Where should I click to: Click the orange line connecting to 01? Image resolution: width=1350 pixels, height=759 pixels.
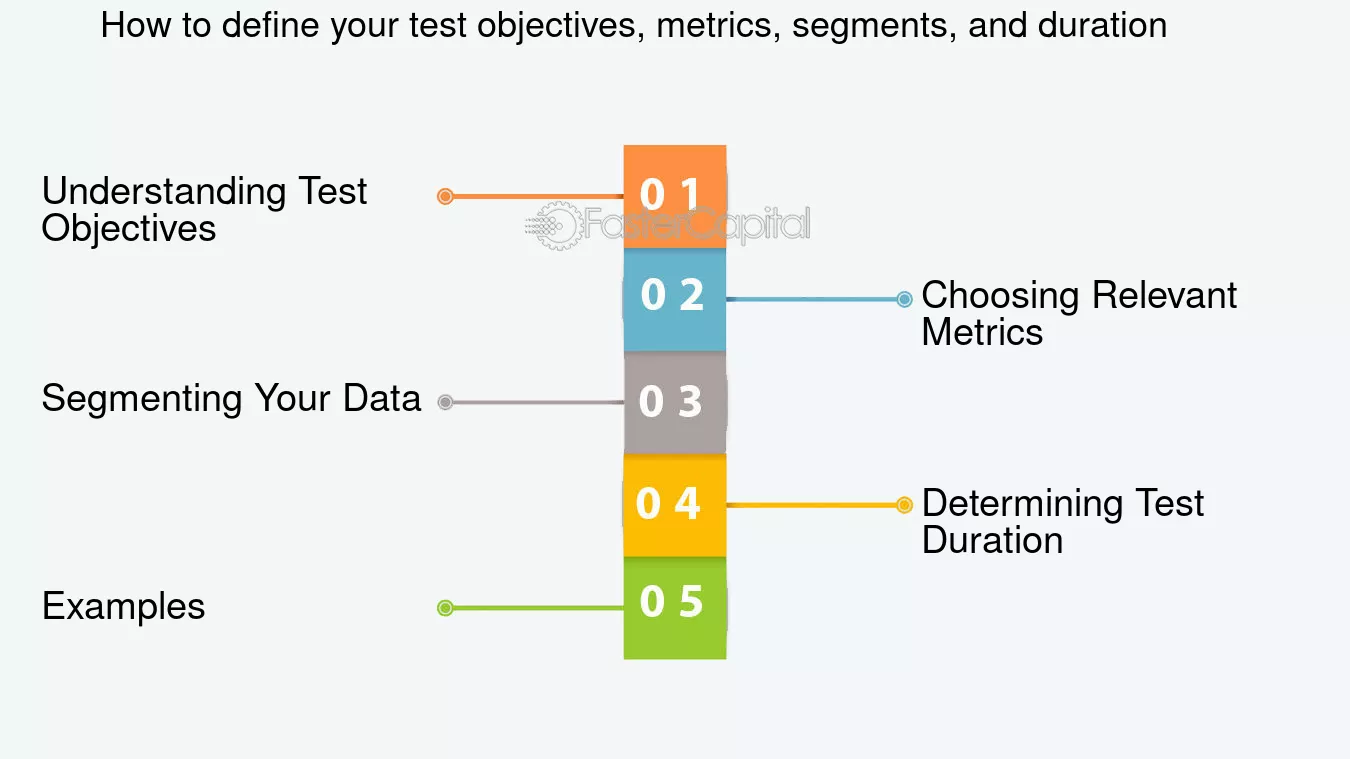(x=539, y=196)
